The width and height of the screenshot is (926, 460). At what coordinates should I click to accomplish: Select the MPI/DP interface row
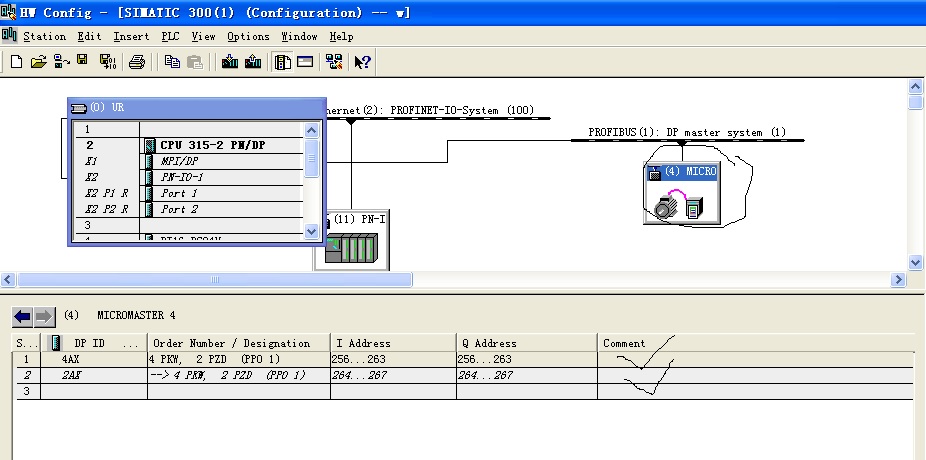[x=188, y=161]
